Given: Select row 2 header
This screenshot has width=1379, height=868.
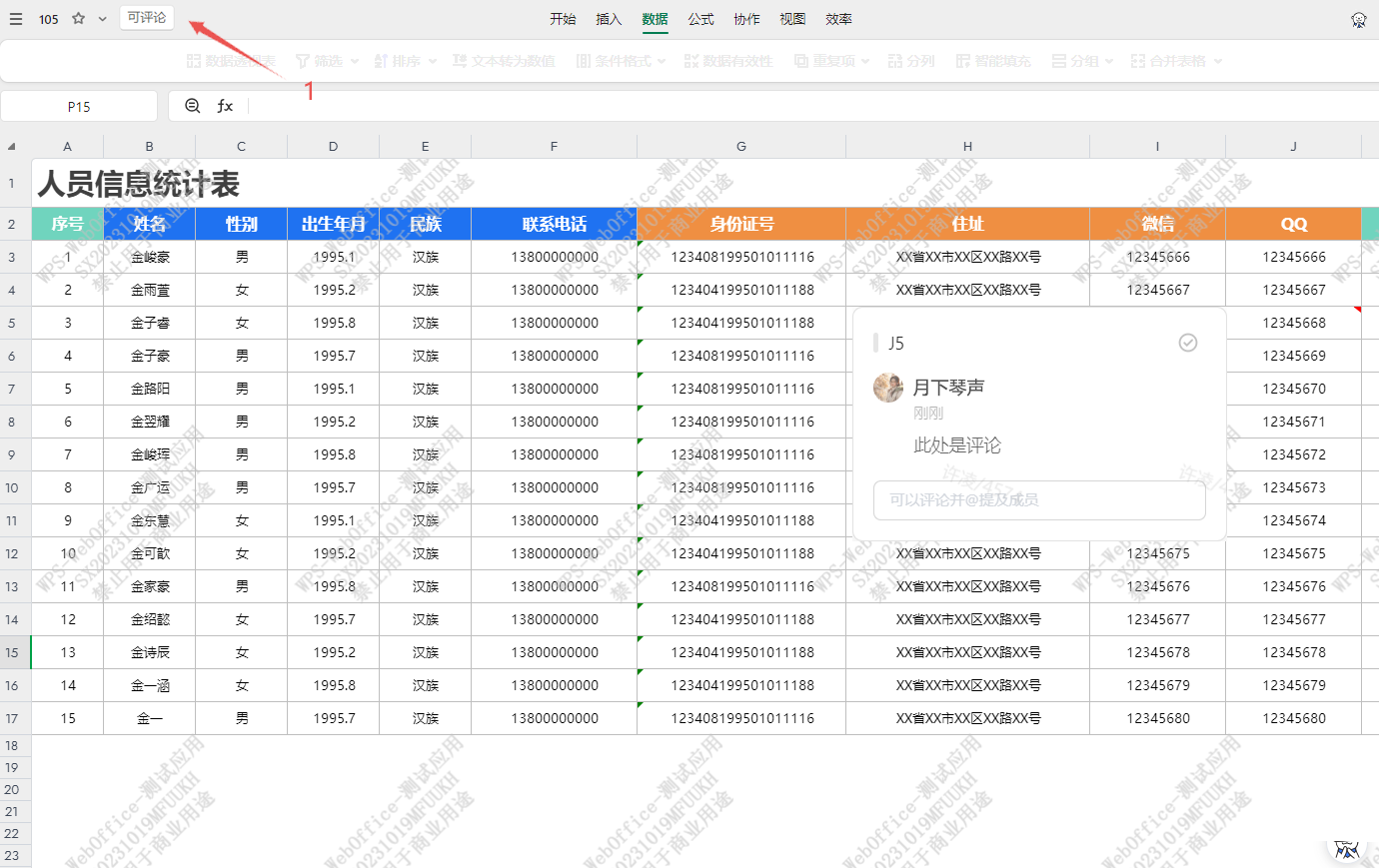Looking at the screenshot, I should pos(15,224).
